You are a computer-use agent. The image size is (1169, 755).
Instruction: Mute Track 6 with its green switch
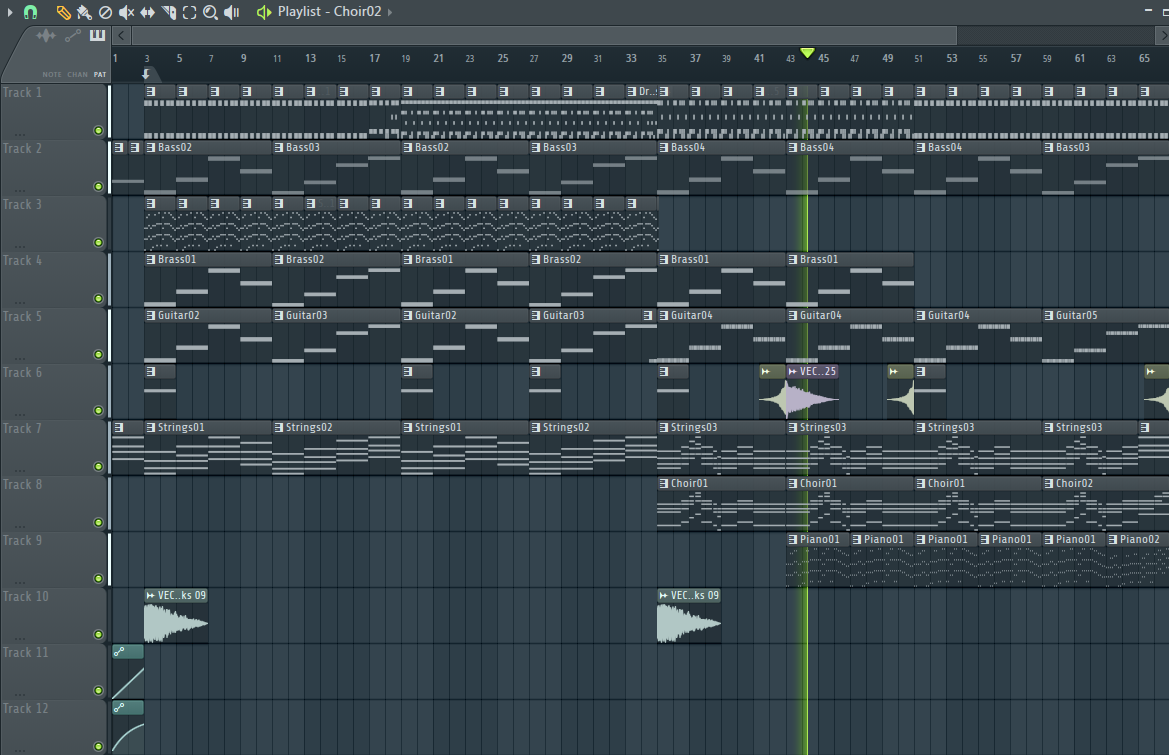click(x=98, y=410)
